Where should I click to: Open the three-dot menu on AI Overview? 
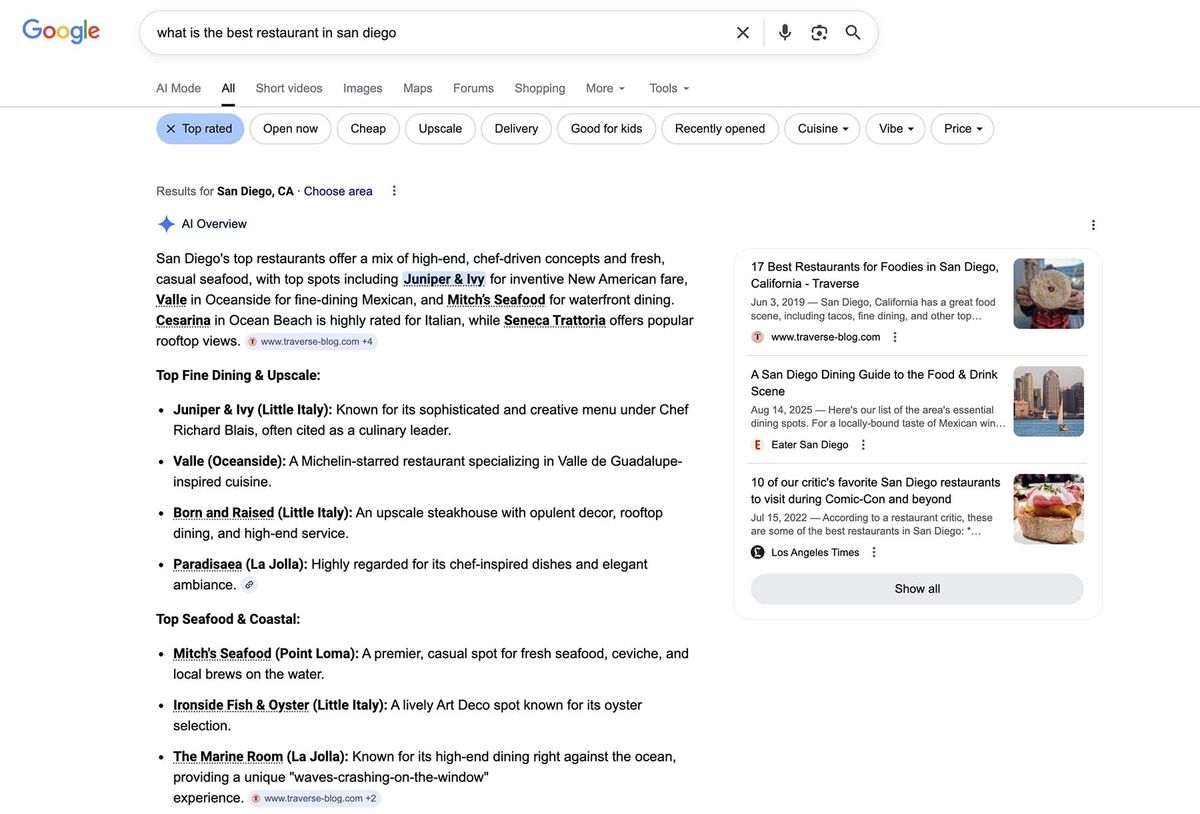(x=1092, y=224)
